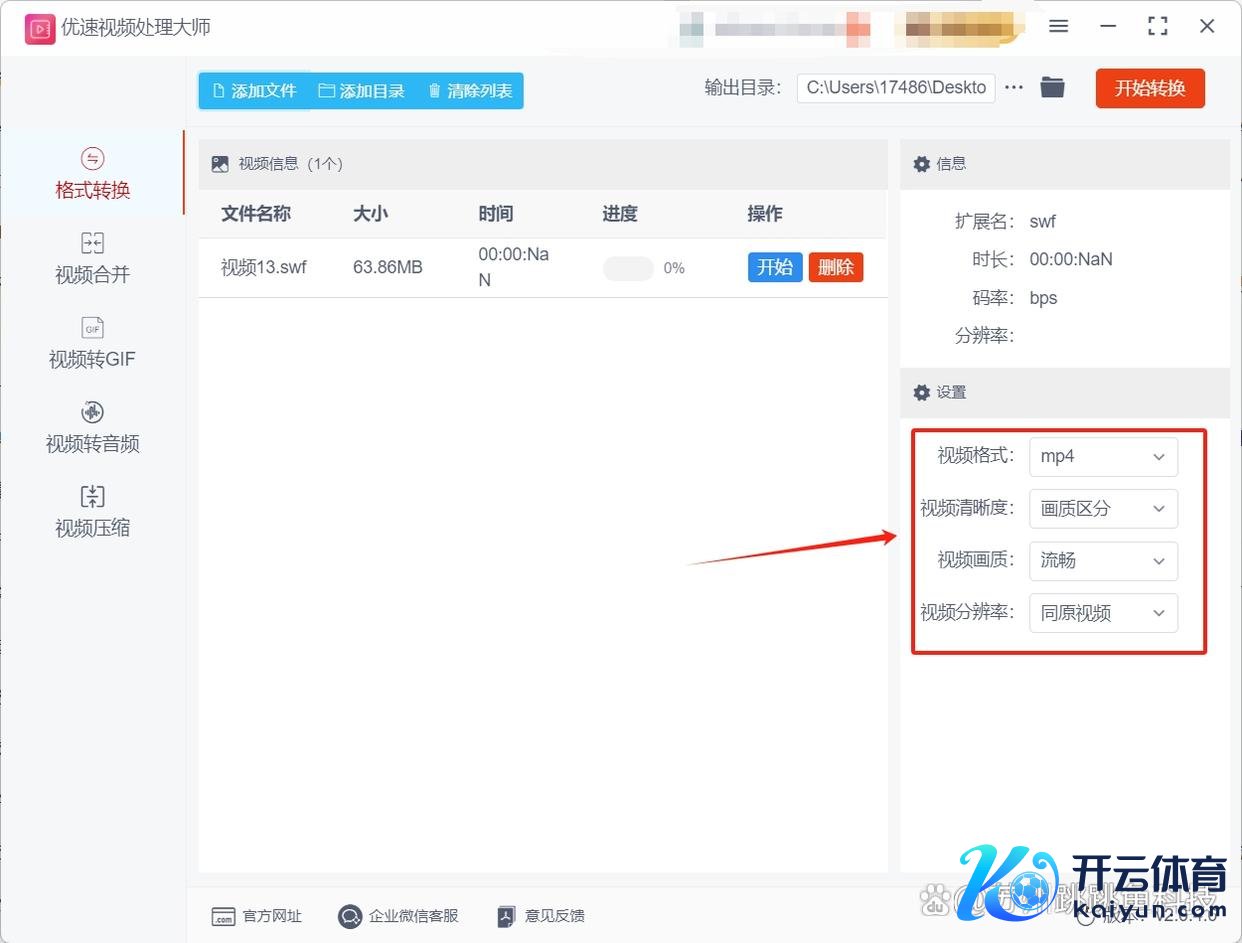Expand the 视频画质 流畅 dropdown
The image size is (1242, 943).
click(x=1103, y=561)
